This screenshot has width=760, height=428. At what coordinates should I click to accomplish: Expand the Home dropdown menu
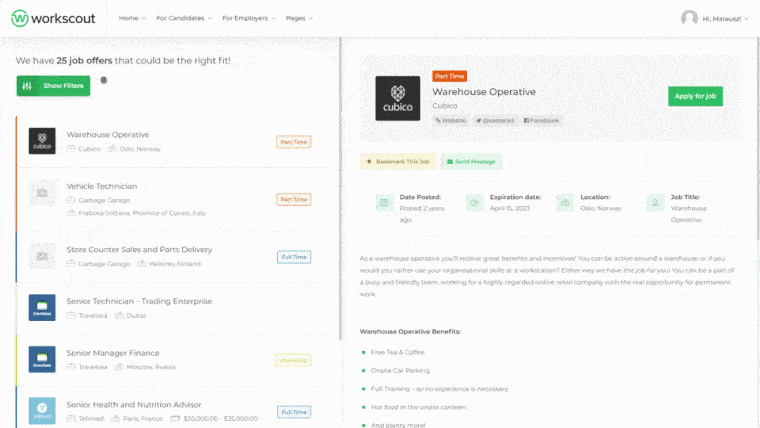point(132,18)
